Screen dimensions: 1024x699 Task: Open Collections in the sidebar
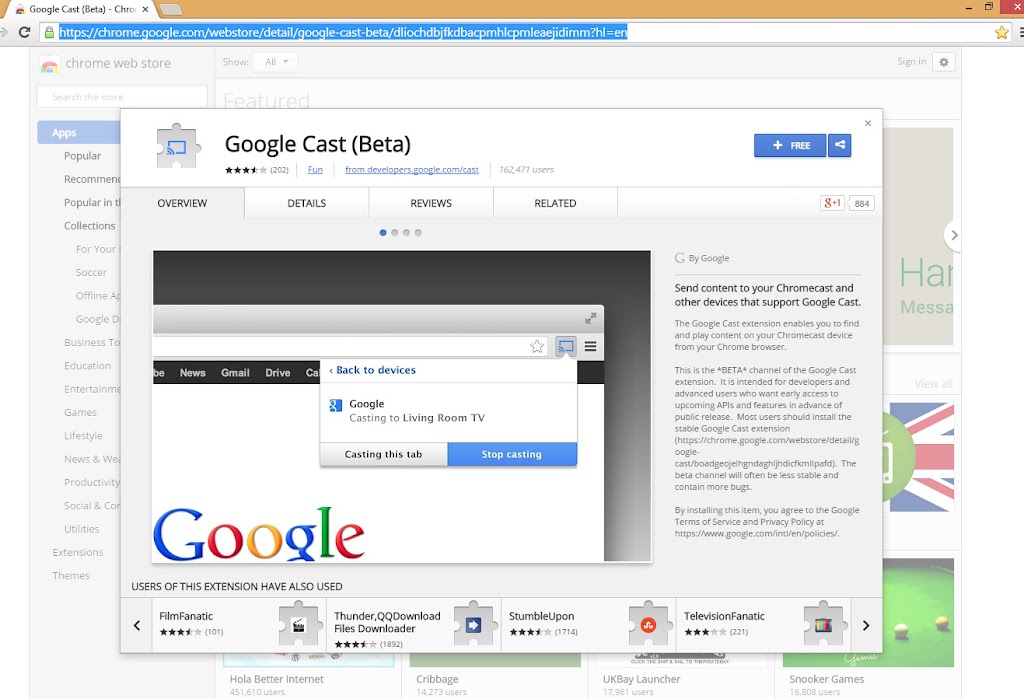coord(89,225)
